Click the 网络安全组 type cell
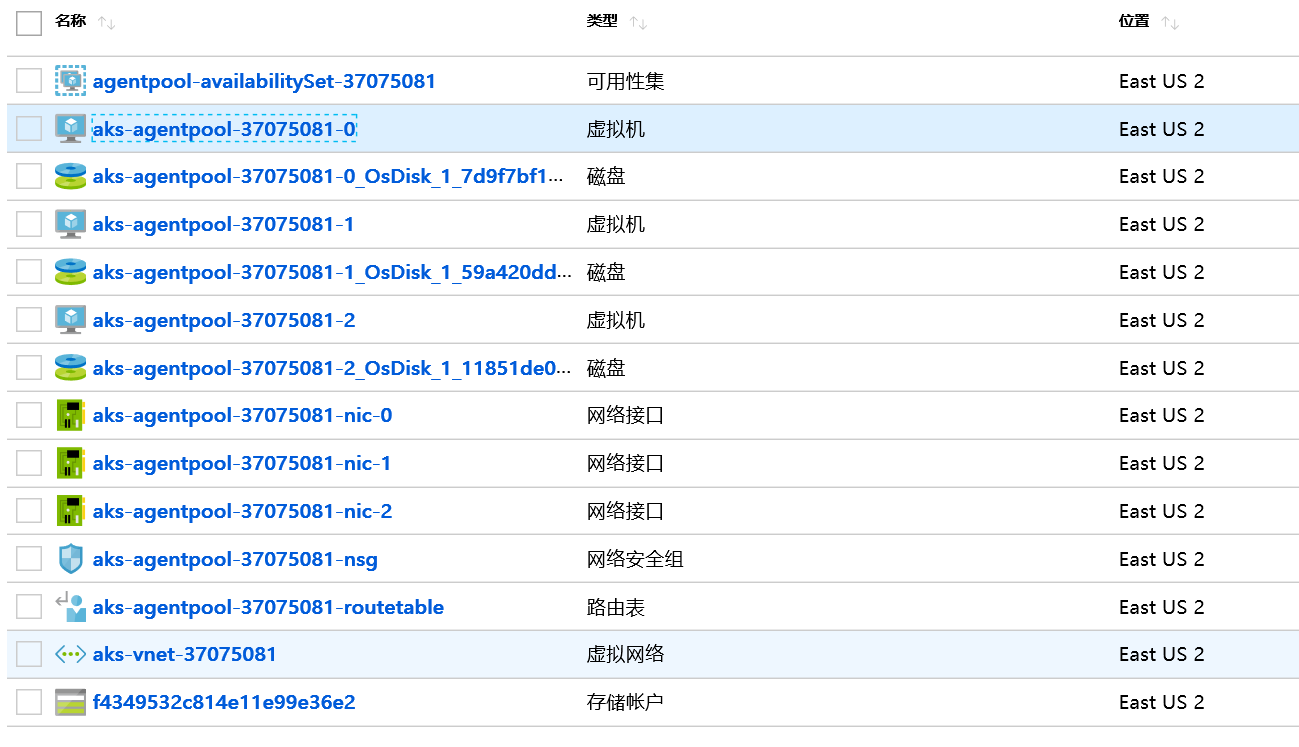This screenshot has height=747, width=1299. point(635,560)
